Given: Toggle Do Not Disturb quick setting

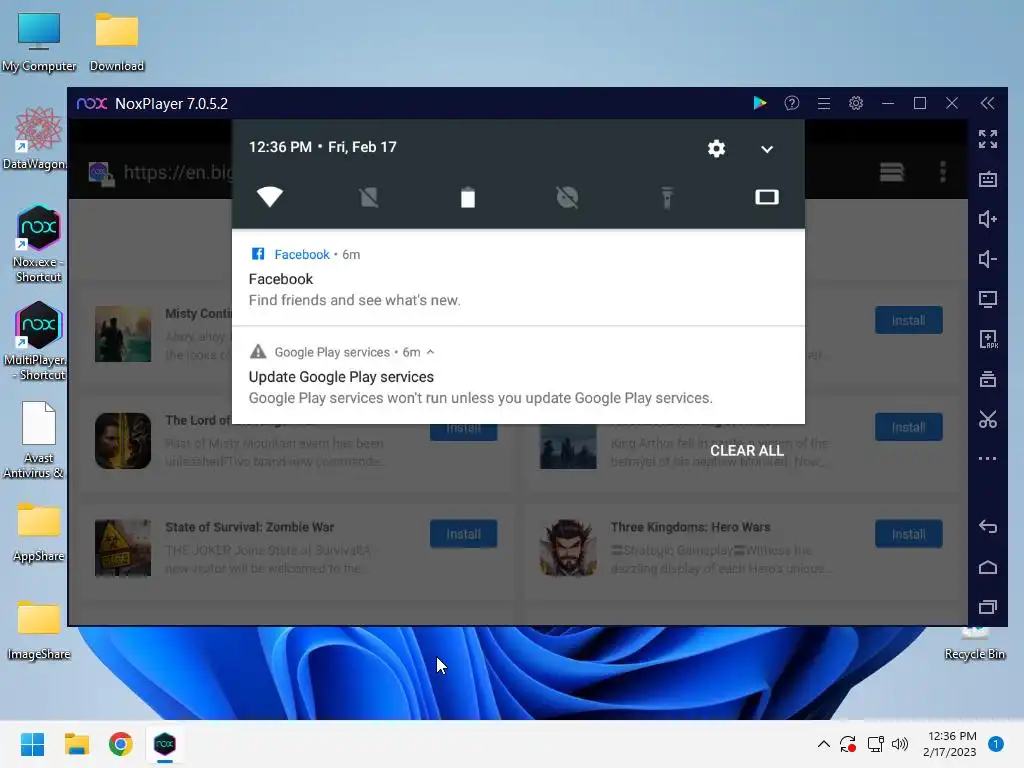Looking at the screenshot, I should [567, 197].
